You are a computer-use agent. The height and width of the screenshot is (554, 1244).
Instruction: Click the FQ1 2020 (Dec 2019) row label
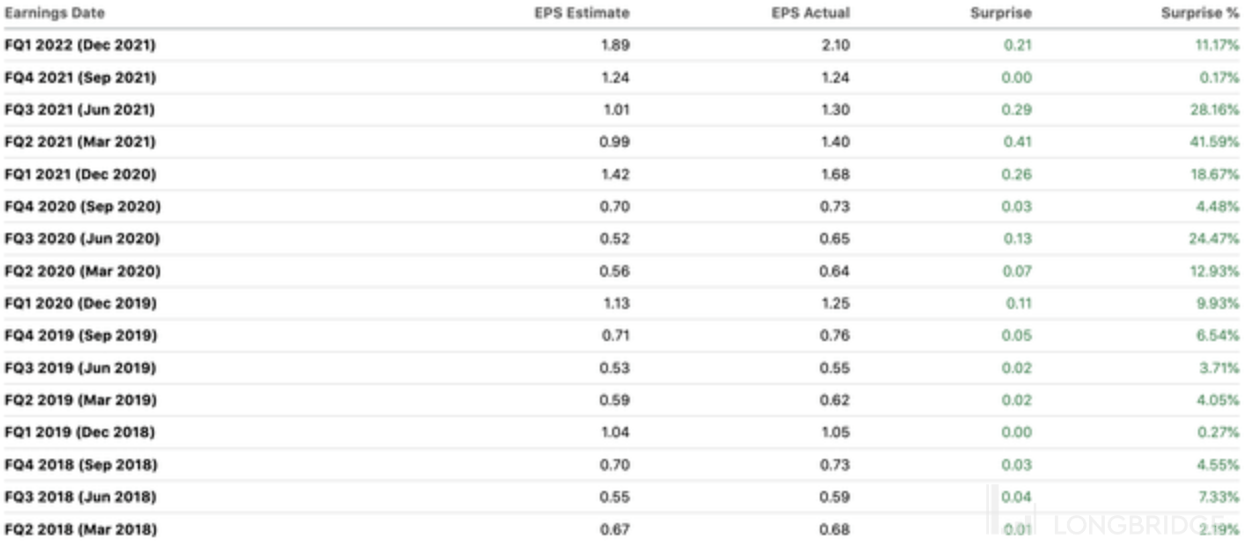pyautogui.click(x=80, y=303)
